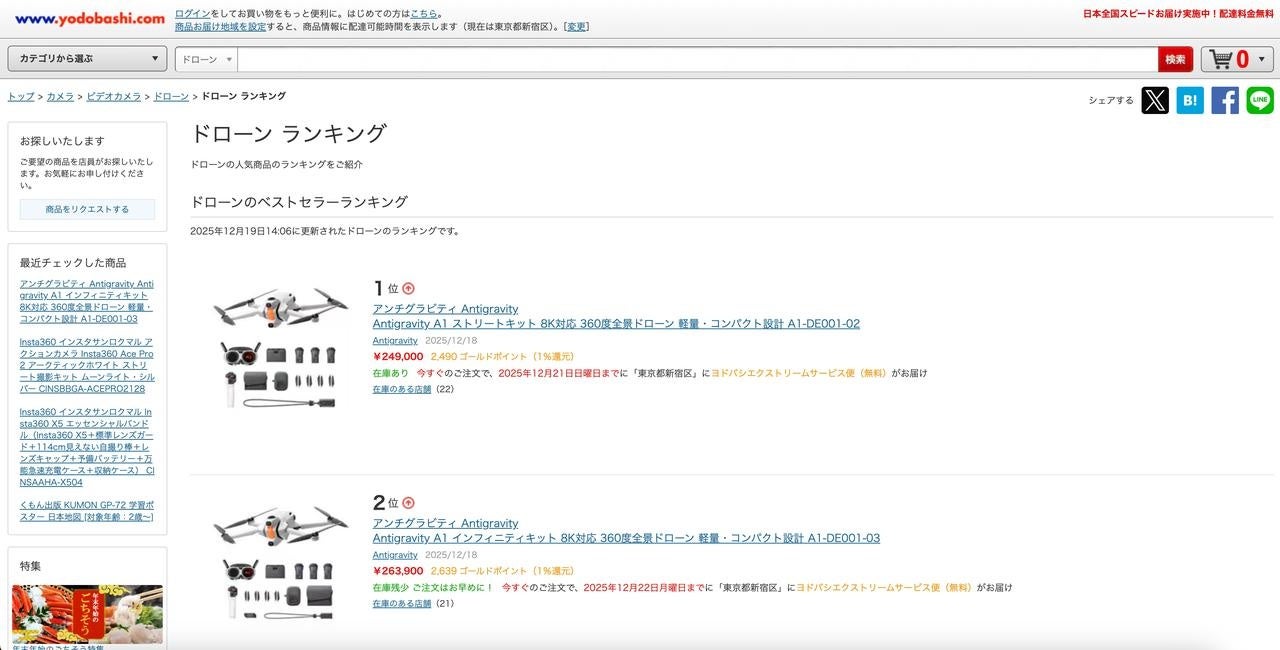Open Antigravity A1 インフィニティキット A1-DE001-03 ranking link
The width and height of the screenshot is (1280, 650).
(626, 538)
